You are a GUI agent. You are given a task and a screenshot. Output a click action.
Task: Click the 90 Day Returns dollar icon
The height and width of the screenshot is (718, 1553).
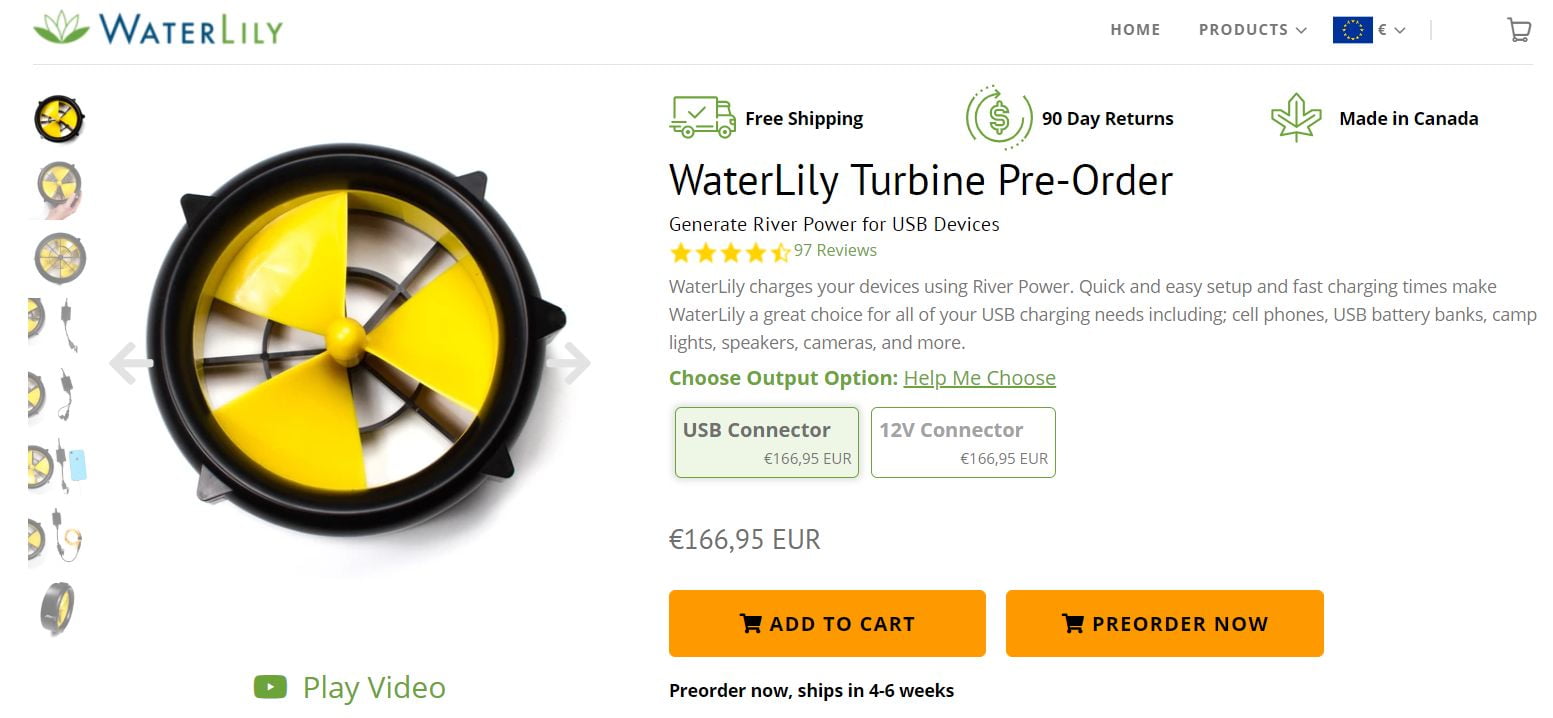pos(997,118)
